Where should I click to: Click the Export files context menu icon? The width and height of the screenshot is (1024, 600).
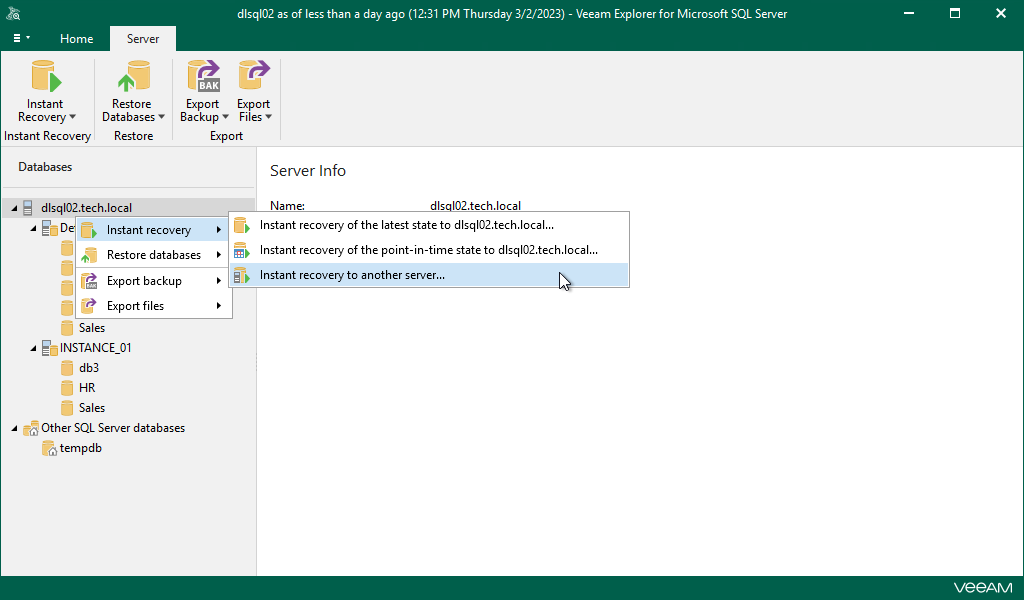click(90, 305)
